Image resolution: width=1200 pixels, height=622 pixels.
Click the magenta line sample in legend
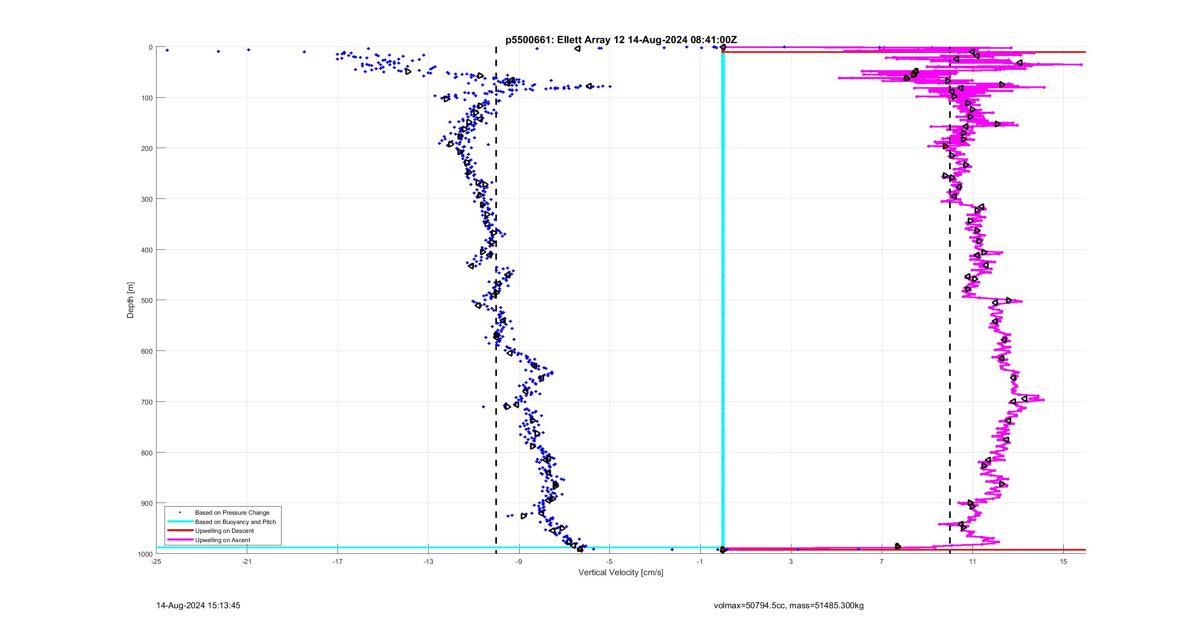click(179, 540)
